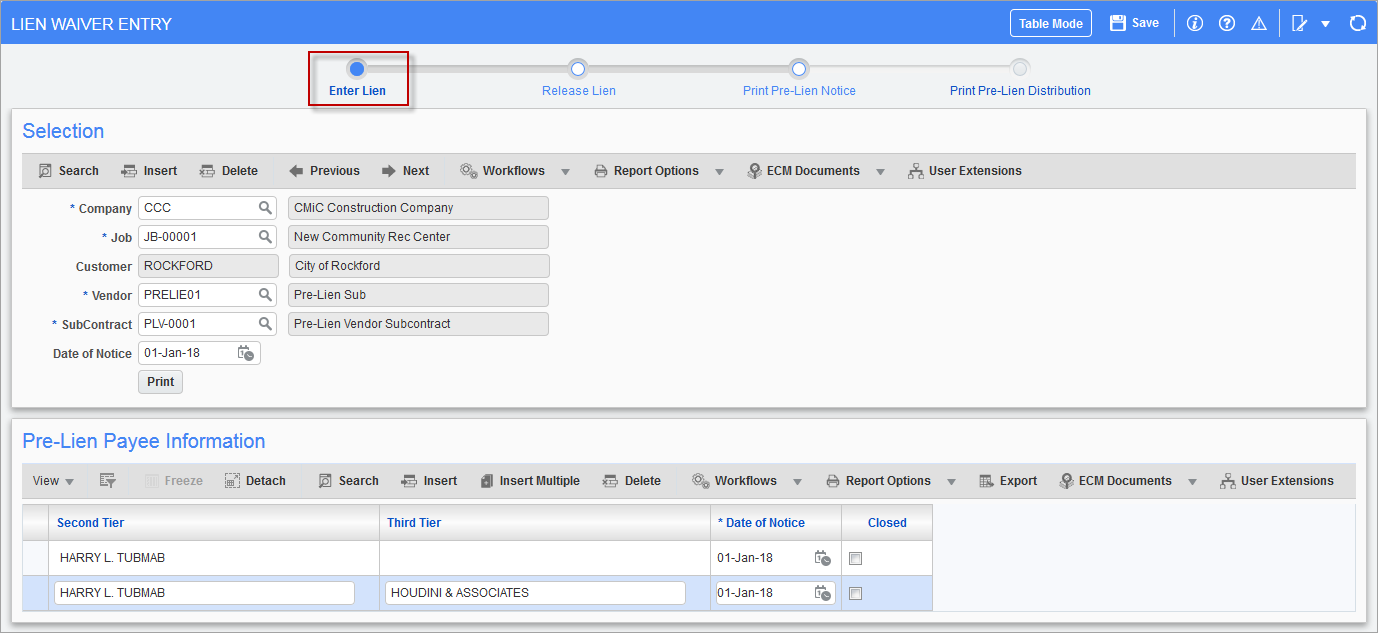Screen dimensions: 1378x633
Task: Sort by the Second Tier column header
Action: point(91,522)
